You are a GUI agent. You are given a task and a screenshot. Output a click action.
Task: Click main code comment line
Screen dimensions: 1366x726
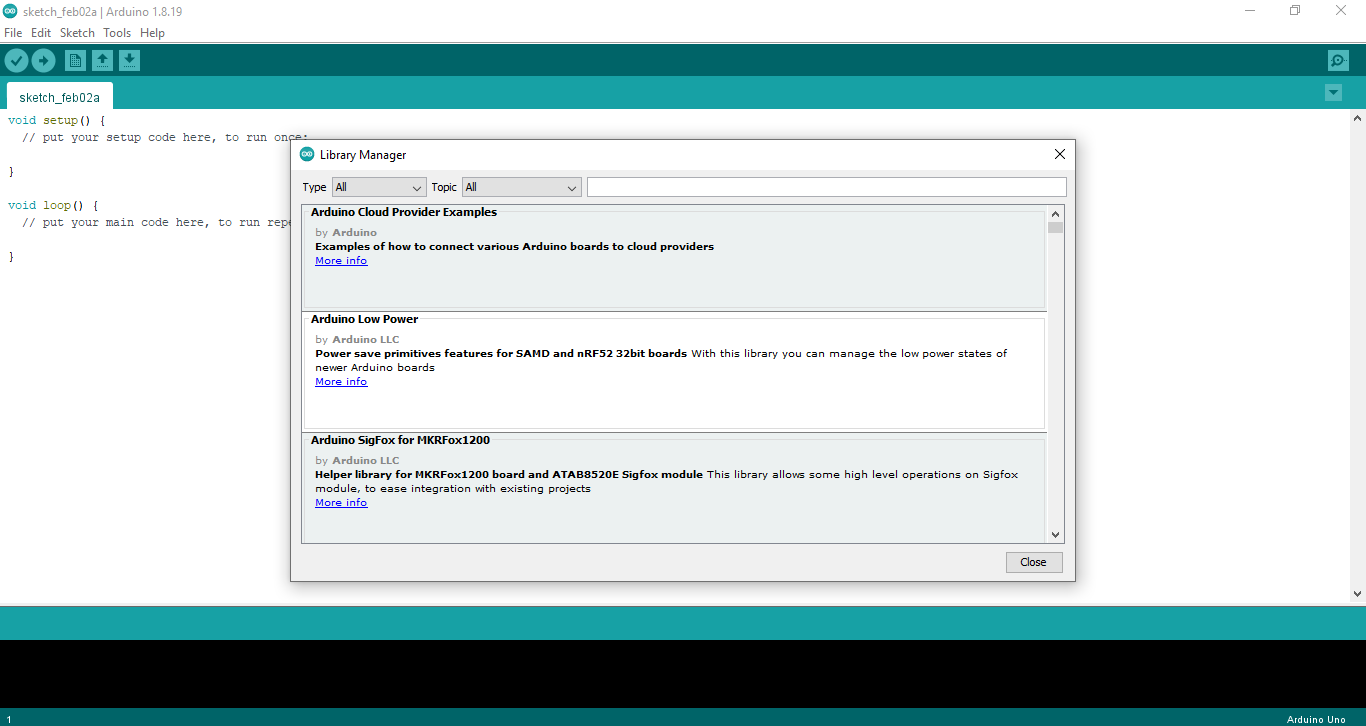(x=157, y=223)
